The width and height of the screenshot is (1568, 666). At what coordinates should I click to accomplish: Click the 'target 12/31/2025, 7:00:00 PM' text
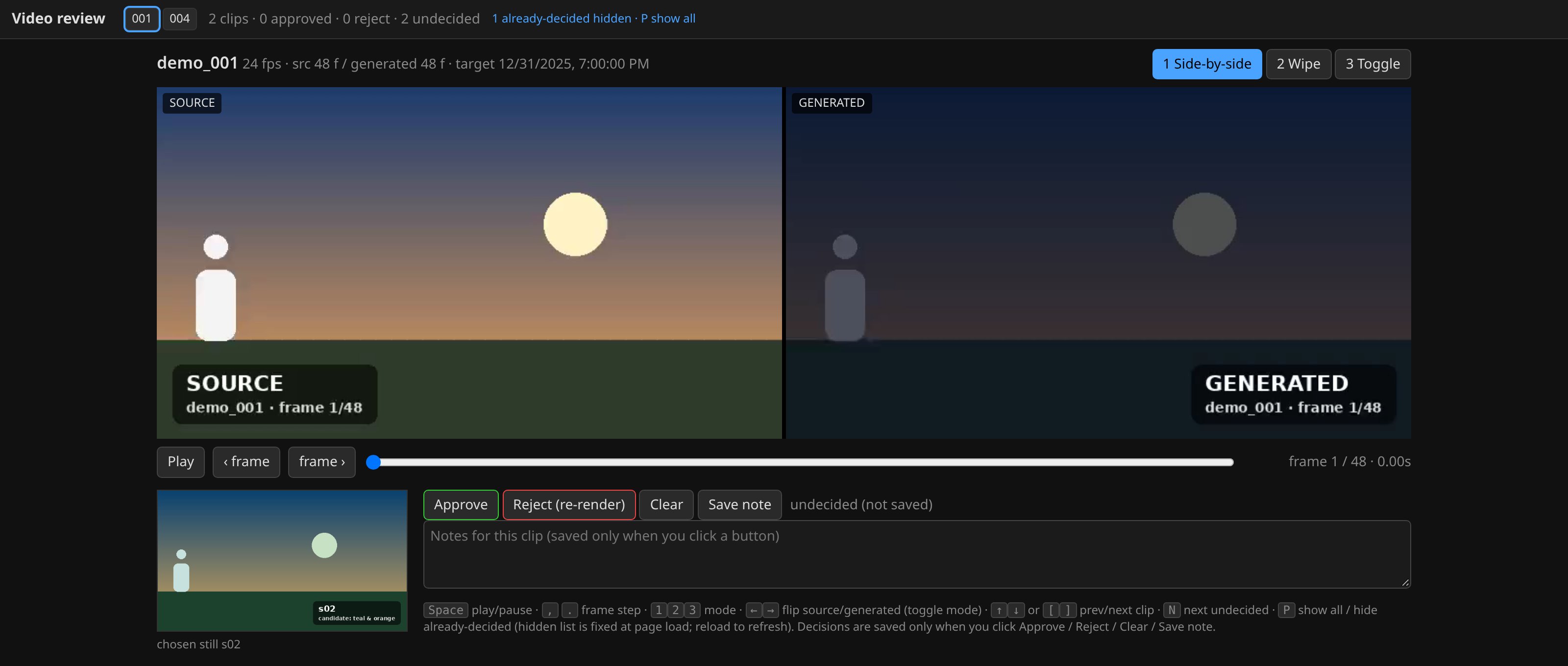tap(551, 64)
